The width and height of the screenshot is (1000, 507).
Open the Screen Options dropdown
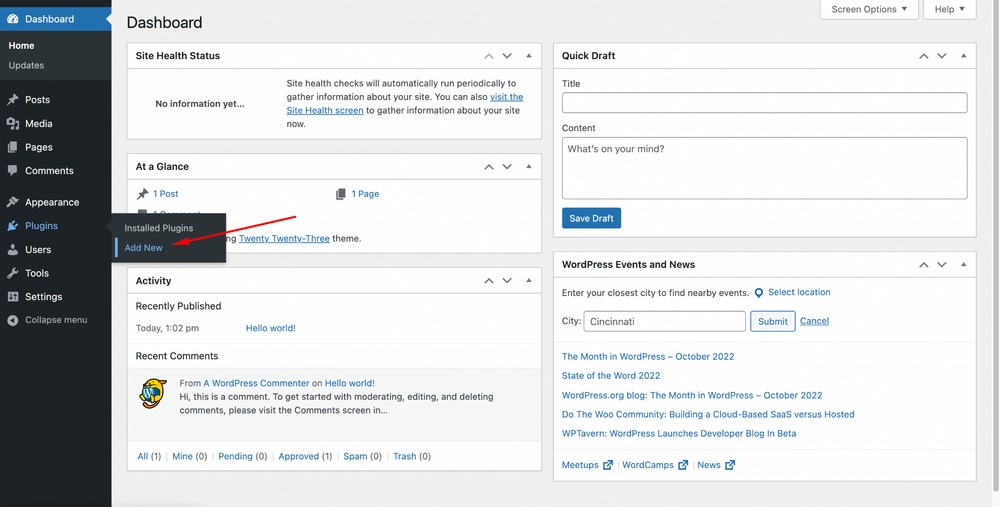[869, 9]
